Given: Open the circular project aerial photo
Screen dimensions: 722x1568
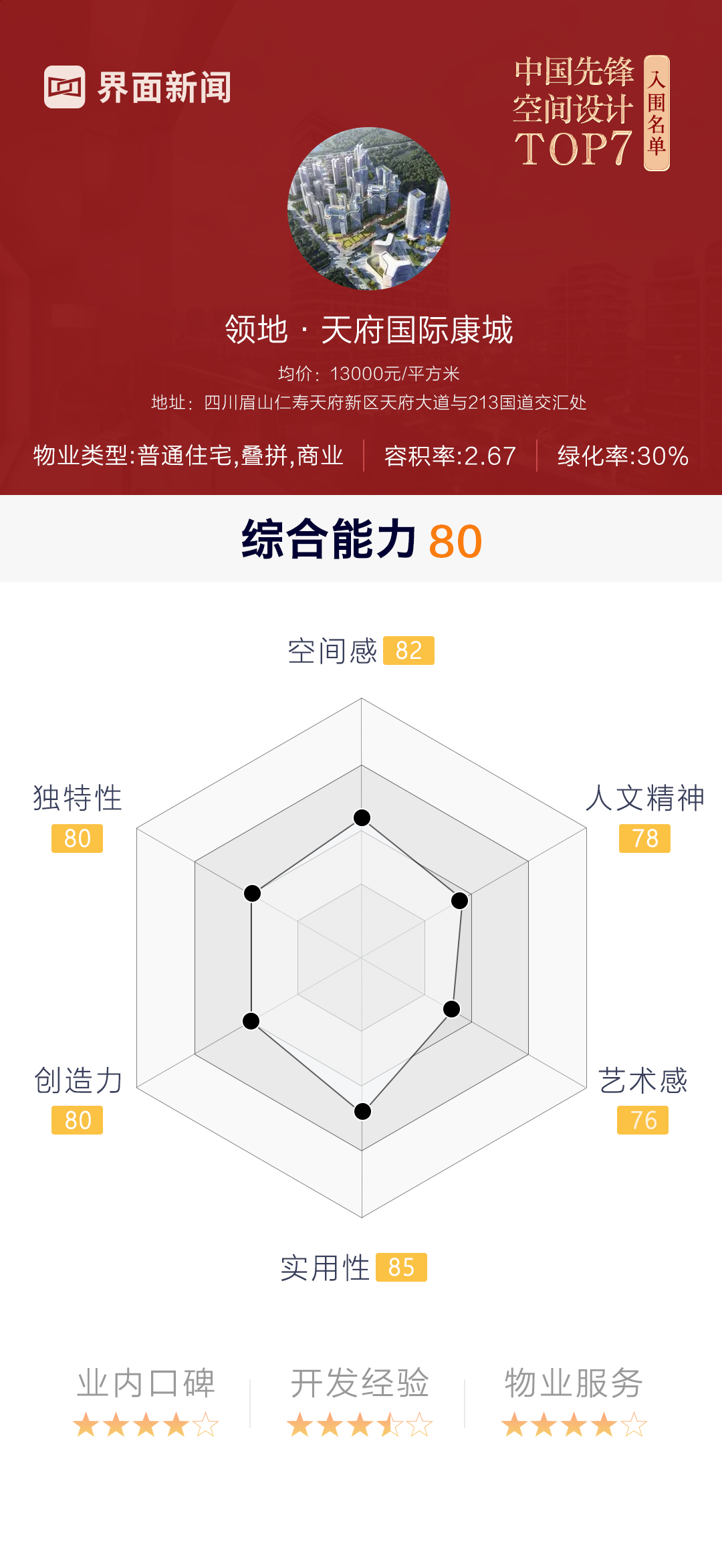Looking at the screenshot, I should click(368, 209).
